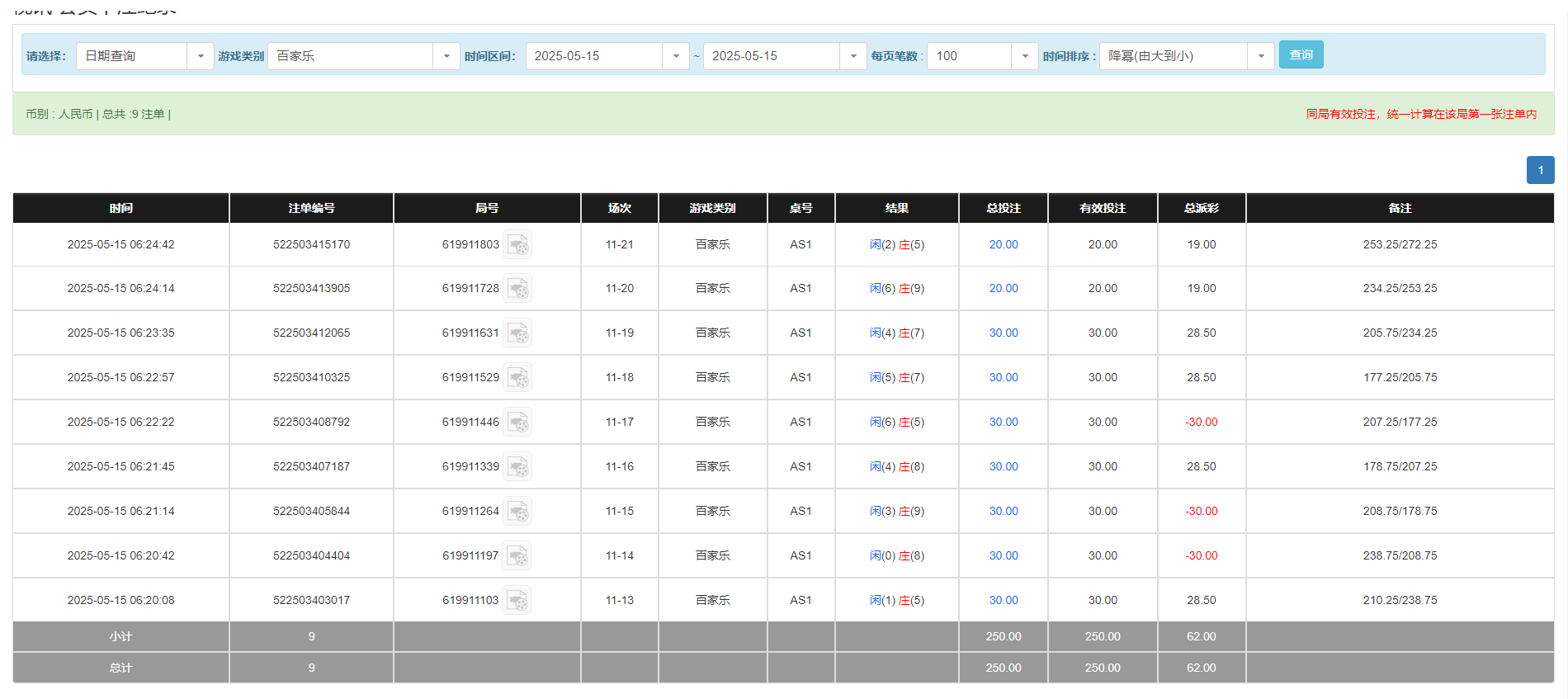This screenshot has width=1568, height=699.
Task: Click replay icon for round 619911264
Action: (517, 512)
